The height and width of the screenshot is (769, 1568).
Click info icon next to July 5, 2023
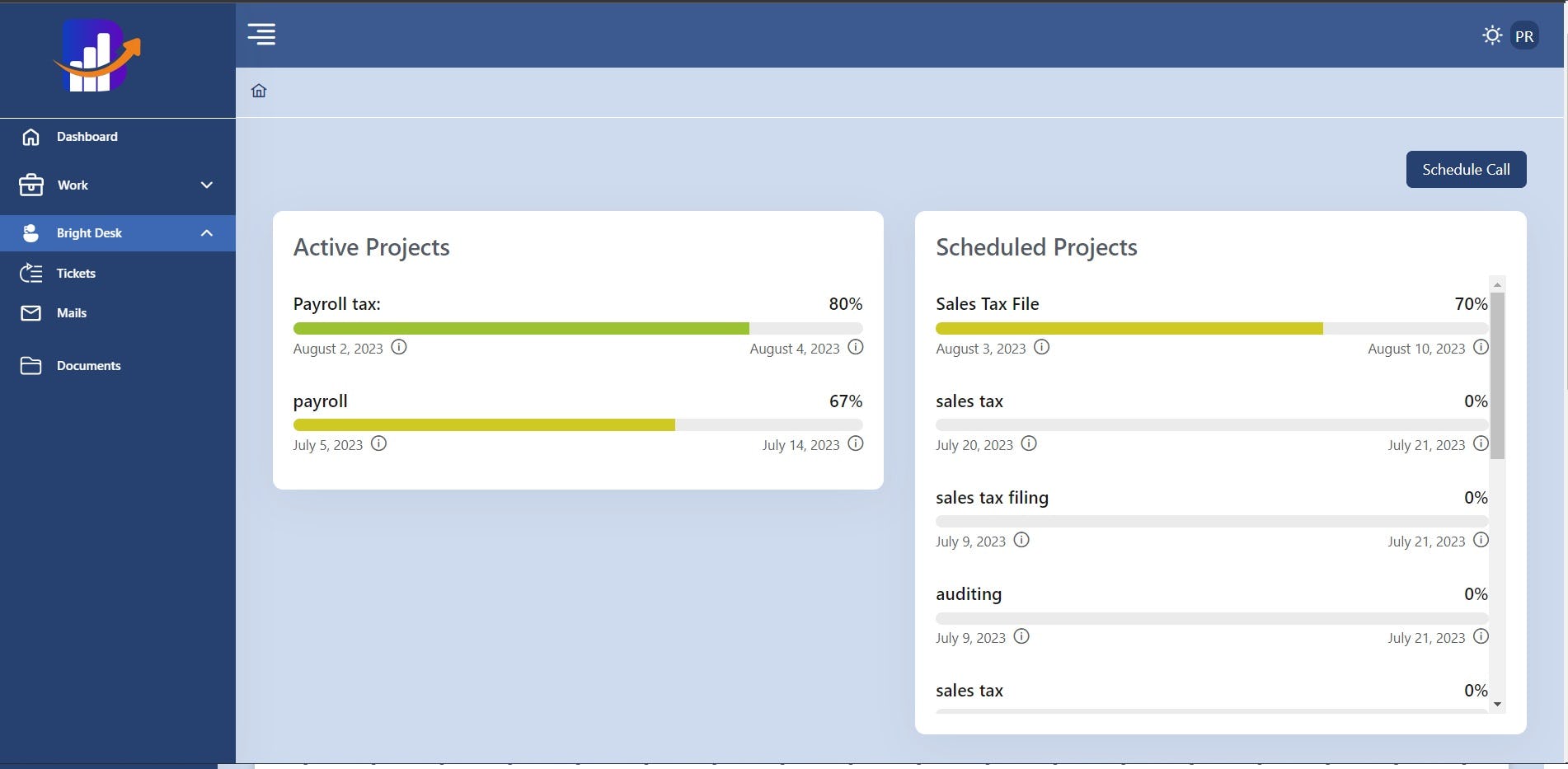click(x=378, y=443)
